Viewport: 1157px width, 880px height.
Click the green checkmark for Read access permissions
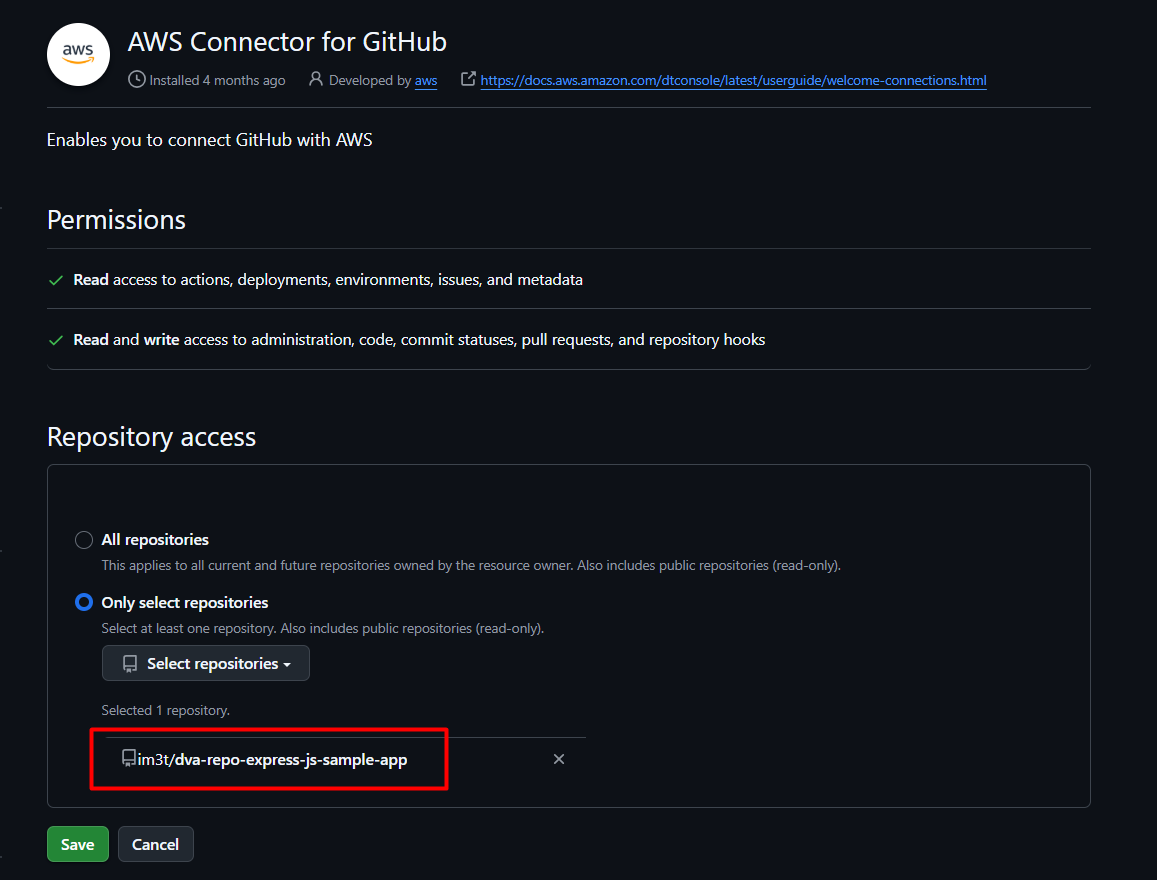click(56, 280)
